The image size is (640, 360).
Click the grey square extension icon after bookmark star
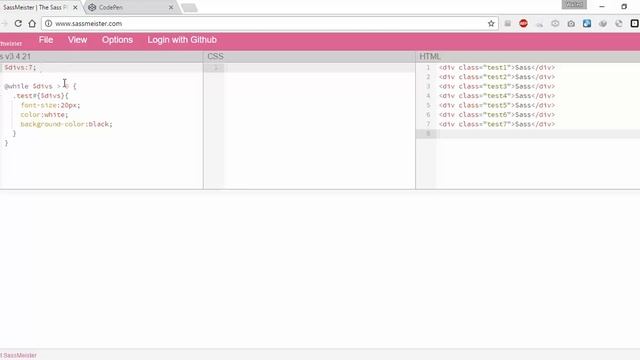(507, 24)
